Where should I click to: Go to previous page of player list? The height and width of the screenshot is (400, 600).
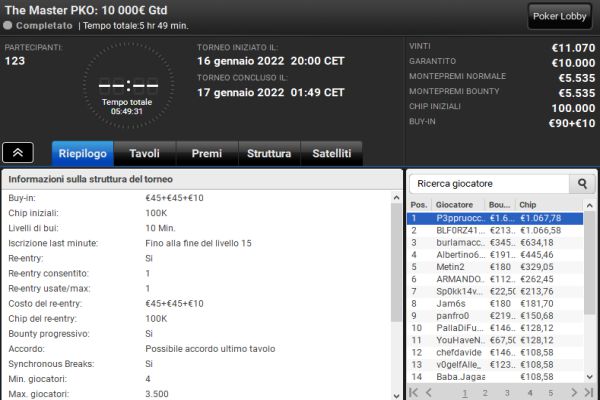(430, 393)
